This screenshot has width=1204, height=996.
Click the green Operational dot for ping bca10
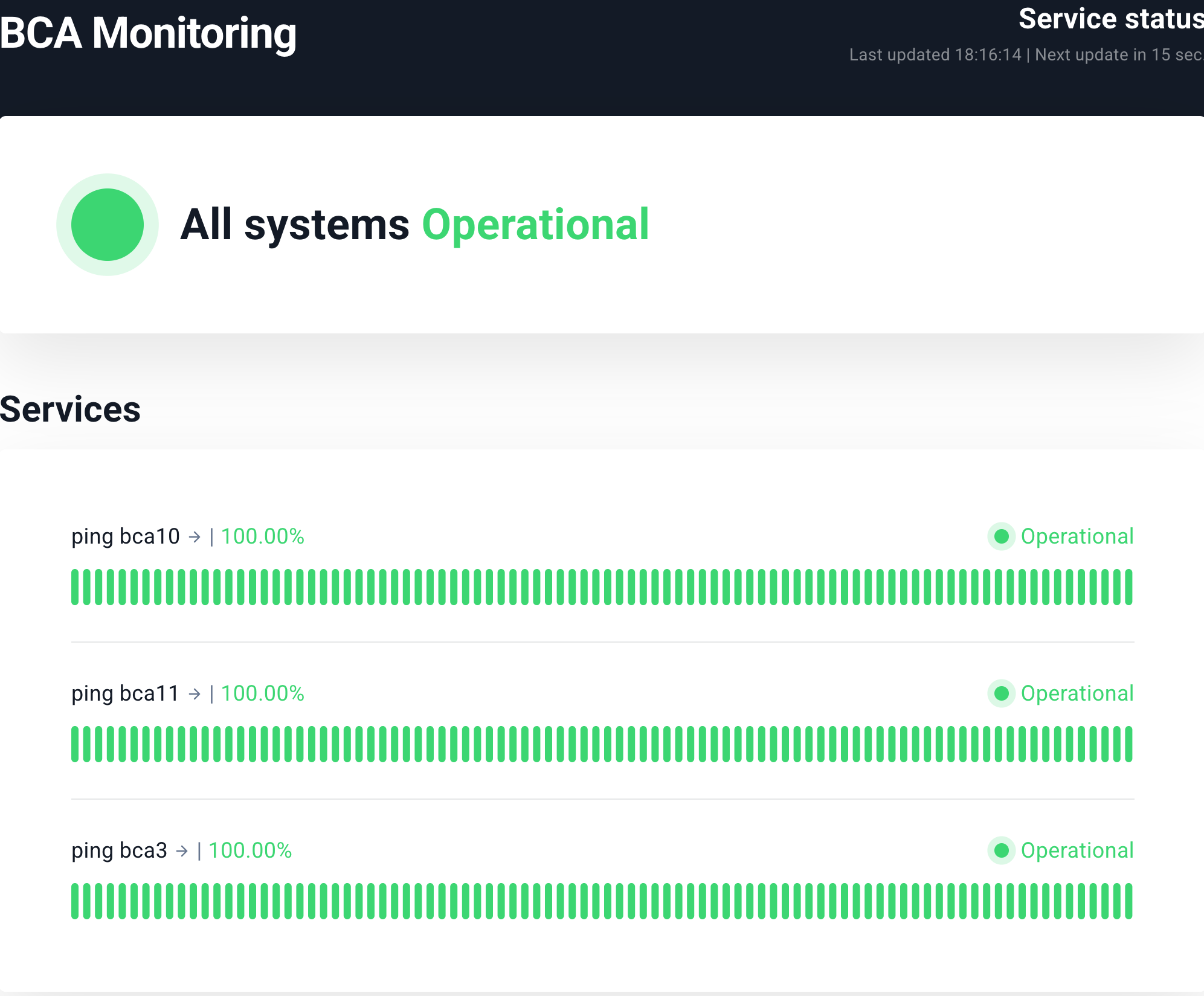point(1000,536)
